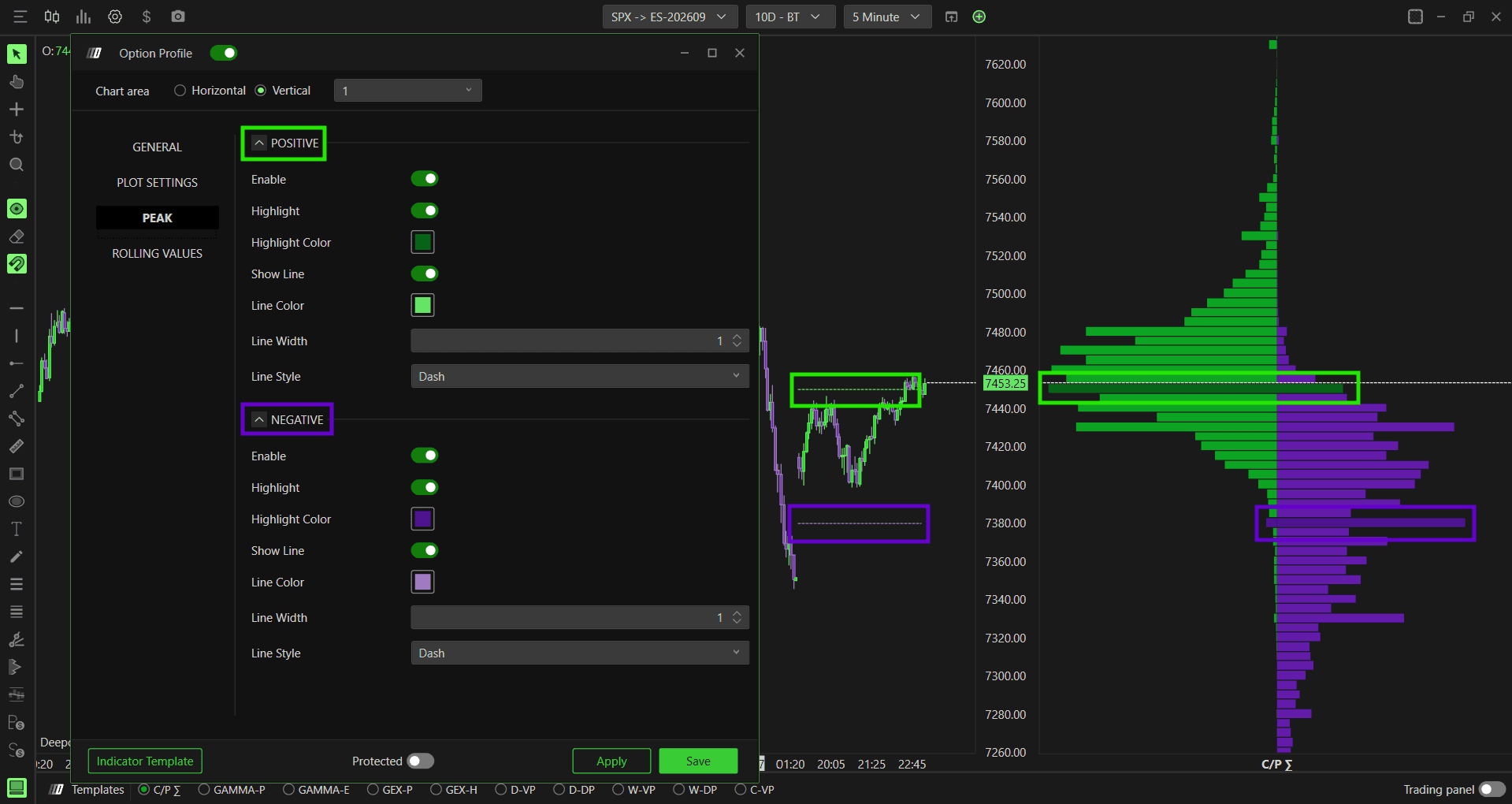Viewport: 1512px width, 804px height.
Task: Toggle the eye visibility tool in sidebar
Action: (17, 209)
